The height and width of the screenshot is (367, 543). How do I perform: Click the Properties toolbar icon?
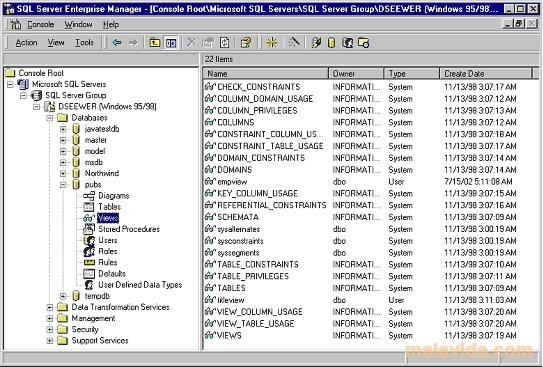(x=208, y=43)
